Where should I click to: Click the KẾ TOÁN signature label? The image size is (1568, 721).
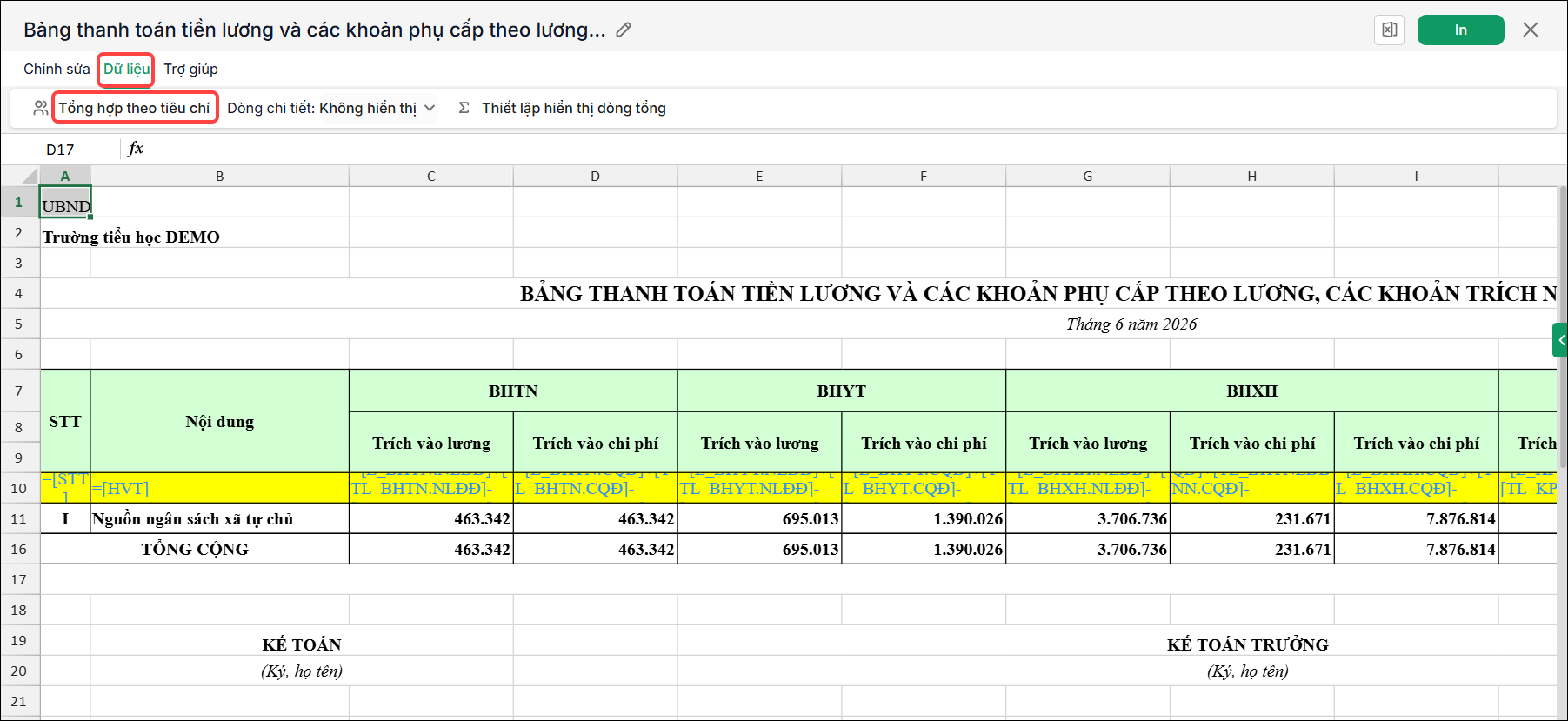[x=302, y=644]
